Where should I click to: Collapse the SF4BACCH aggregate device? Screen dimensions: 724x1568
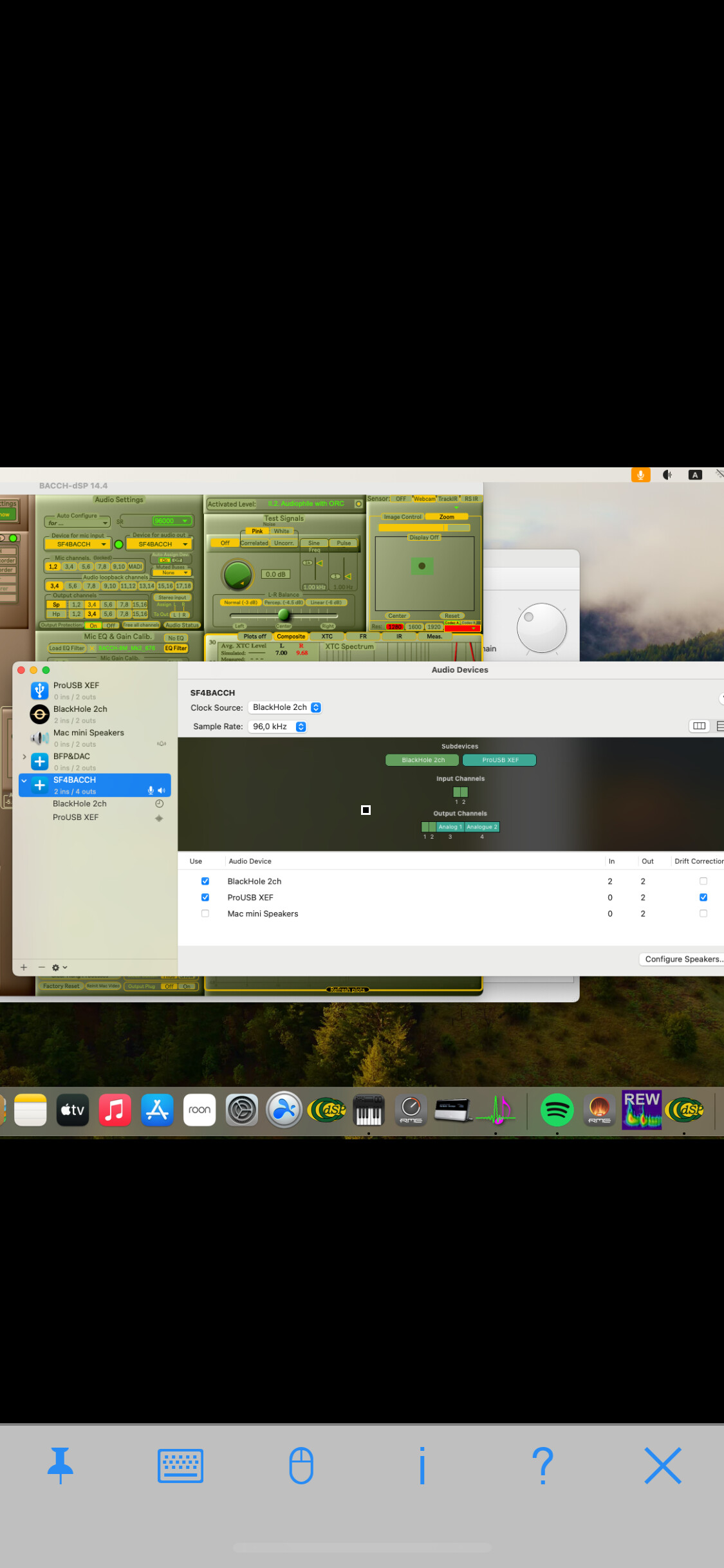pyautogui.click(x=24, y=780)
